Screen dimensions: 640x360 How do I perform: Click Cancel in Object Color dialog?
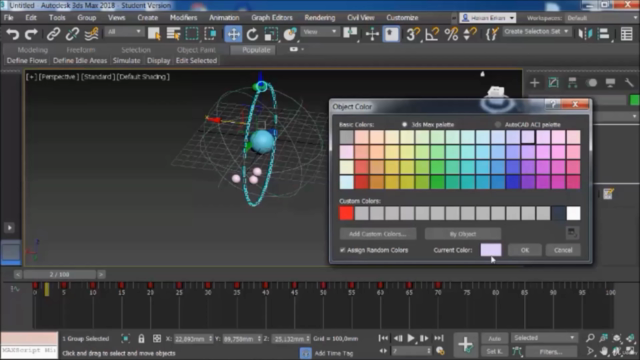click(563, 250)
